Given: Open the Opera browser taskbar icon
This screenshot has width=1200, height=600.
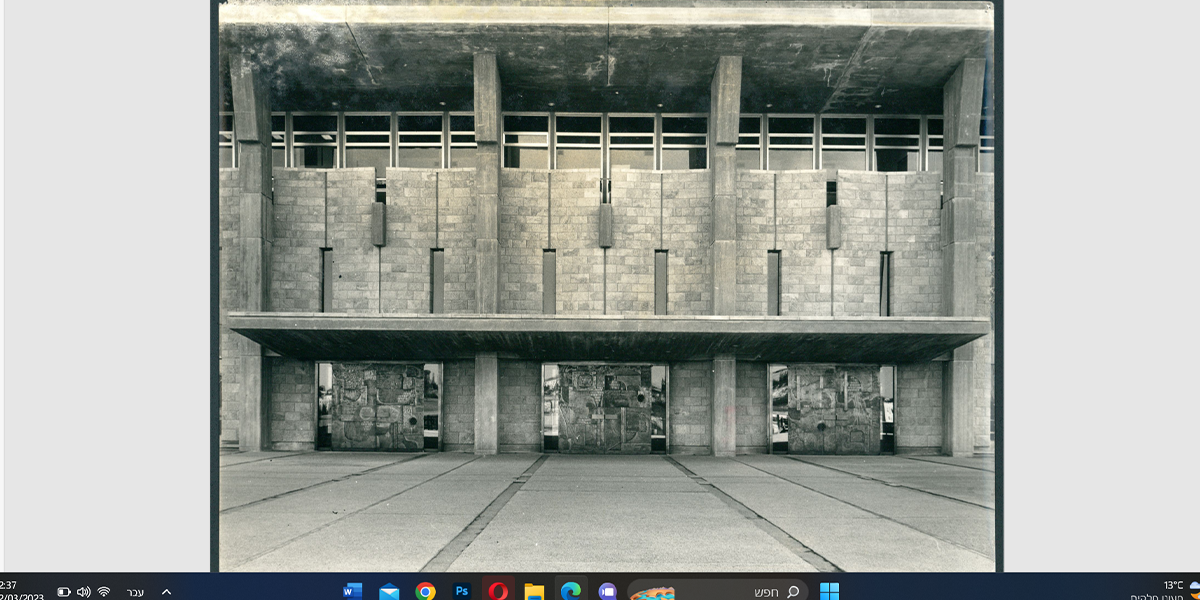Looking at the screenshot, I should pyautogui.click(x=498, y=591).
